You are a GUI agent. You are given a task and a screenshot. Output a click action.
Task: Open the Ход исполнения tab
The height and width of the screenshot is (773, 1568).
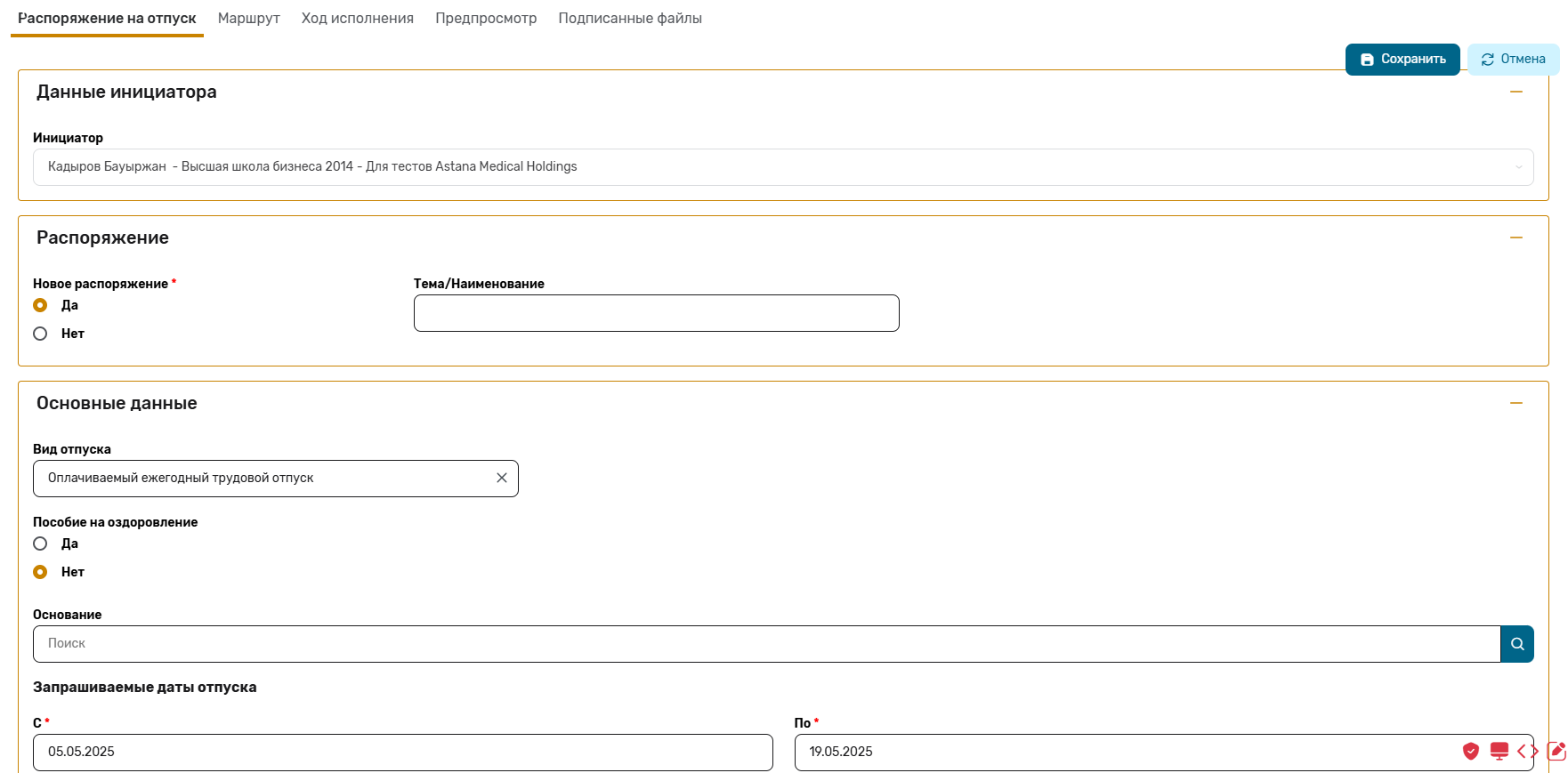(x=358, y=19)
